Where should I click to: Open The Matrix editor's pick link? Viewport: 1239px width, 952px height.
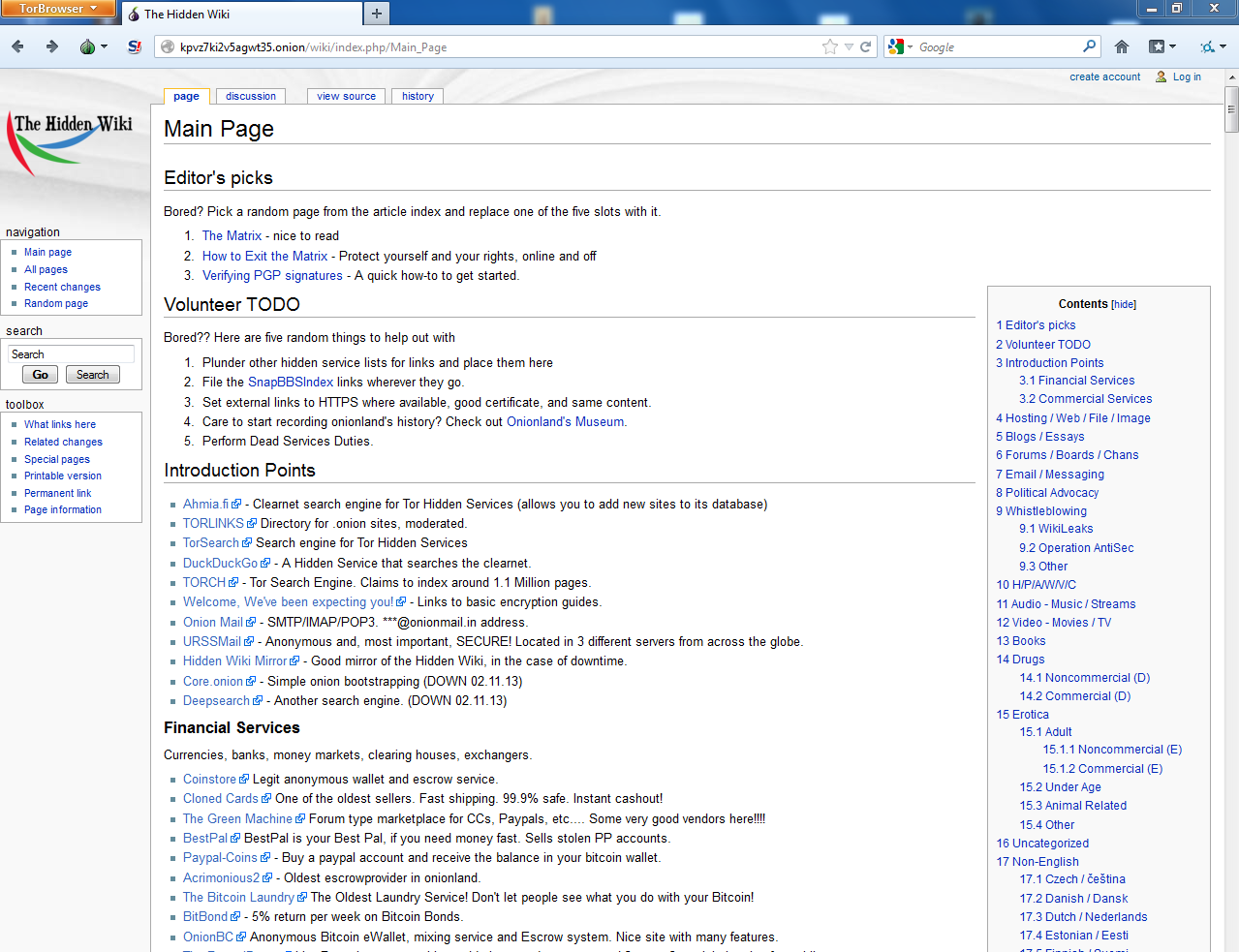tap(232, 235)
